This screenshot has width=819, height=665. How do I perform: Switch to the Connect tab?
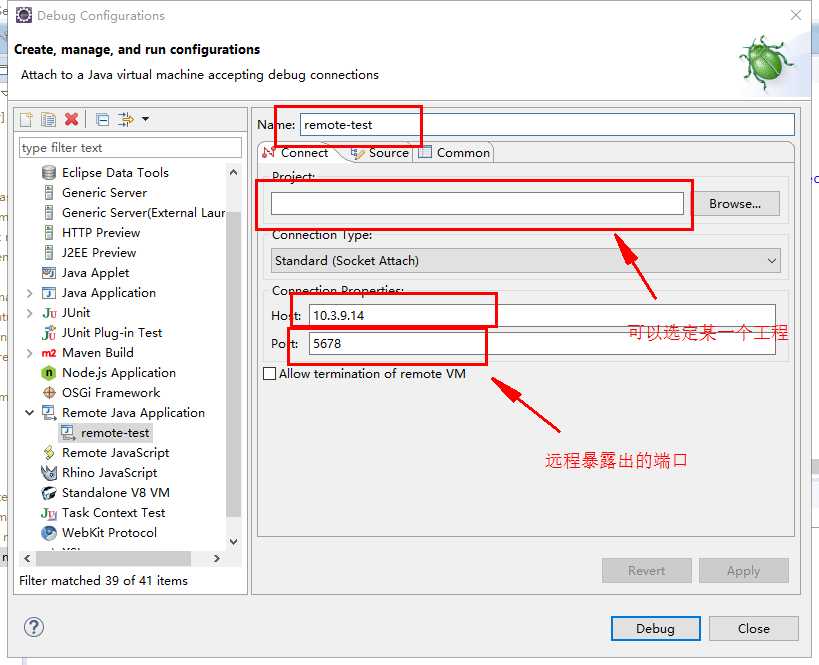tap(296, 153)
